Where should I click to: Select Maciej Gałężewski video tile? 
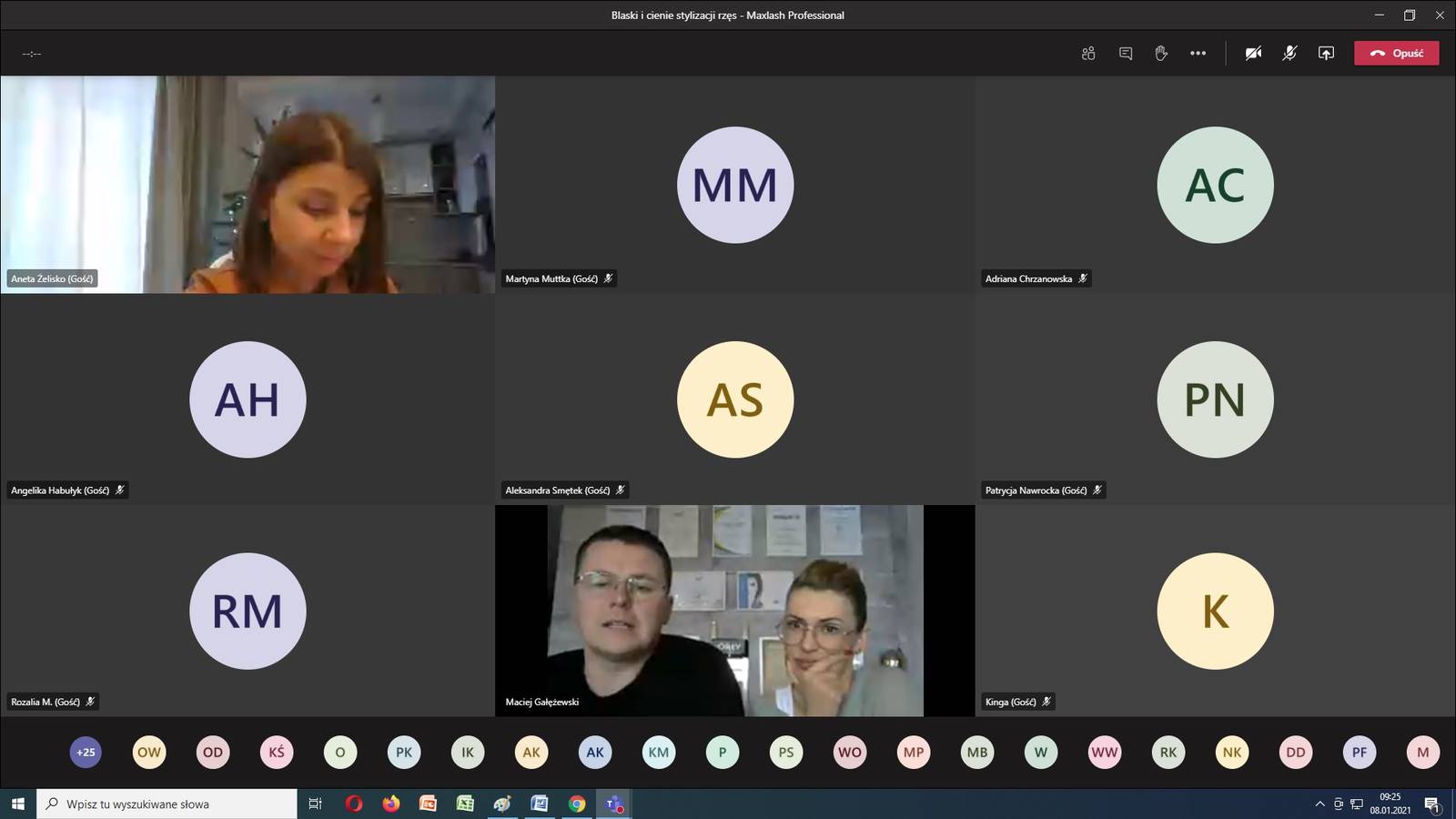click(x=734, y=611)
